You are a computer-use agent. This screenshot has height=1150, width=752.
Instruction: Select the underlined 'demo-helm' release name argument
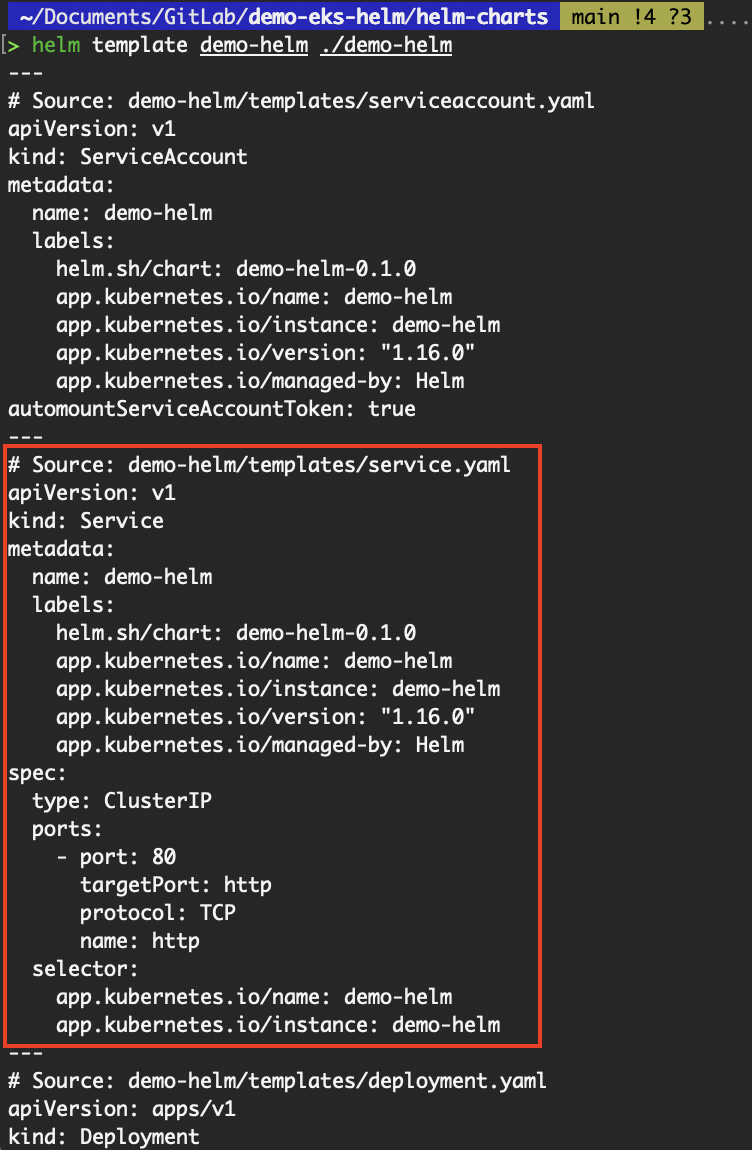(x=254, y=46)
